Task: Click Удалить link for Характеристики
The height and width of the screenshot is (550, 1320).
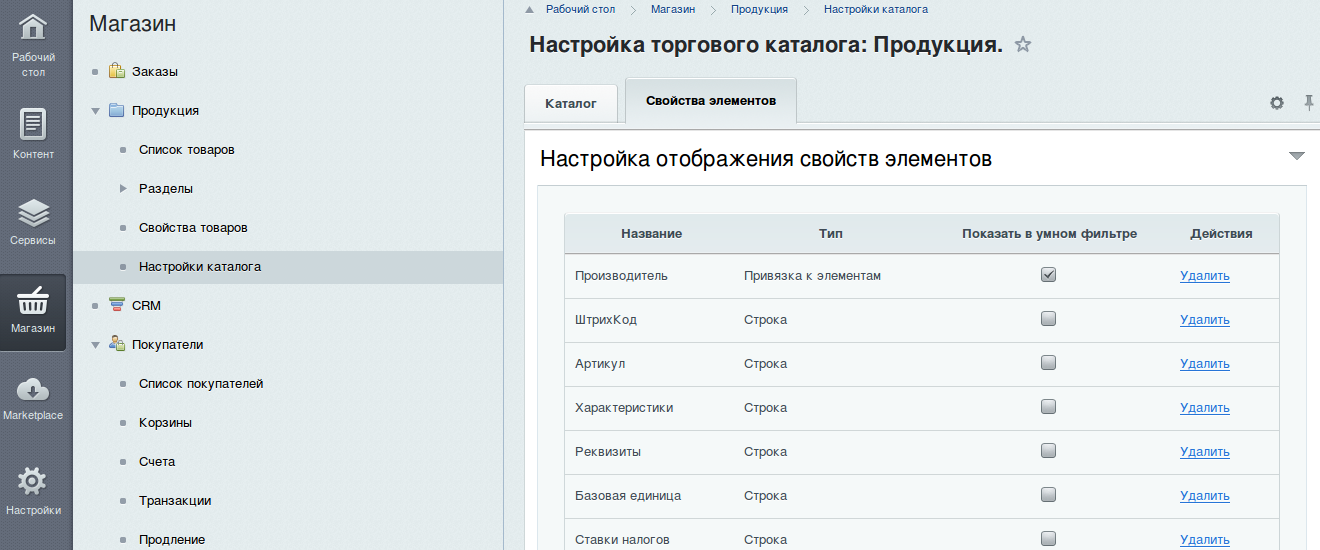Action: click(x=1204, y=408)
